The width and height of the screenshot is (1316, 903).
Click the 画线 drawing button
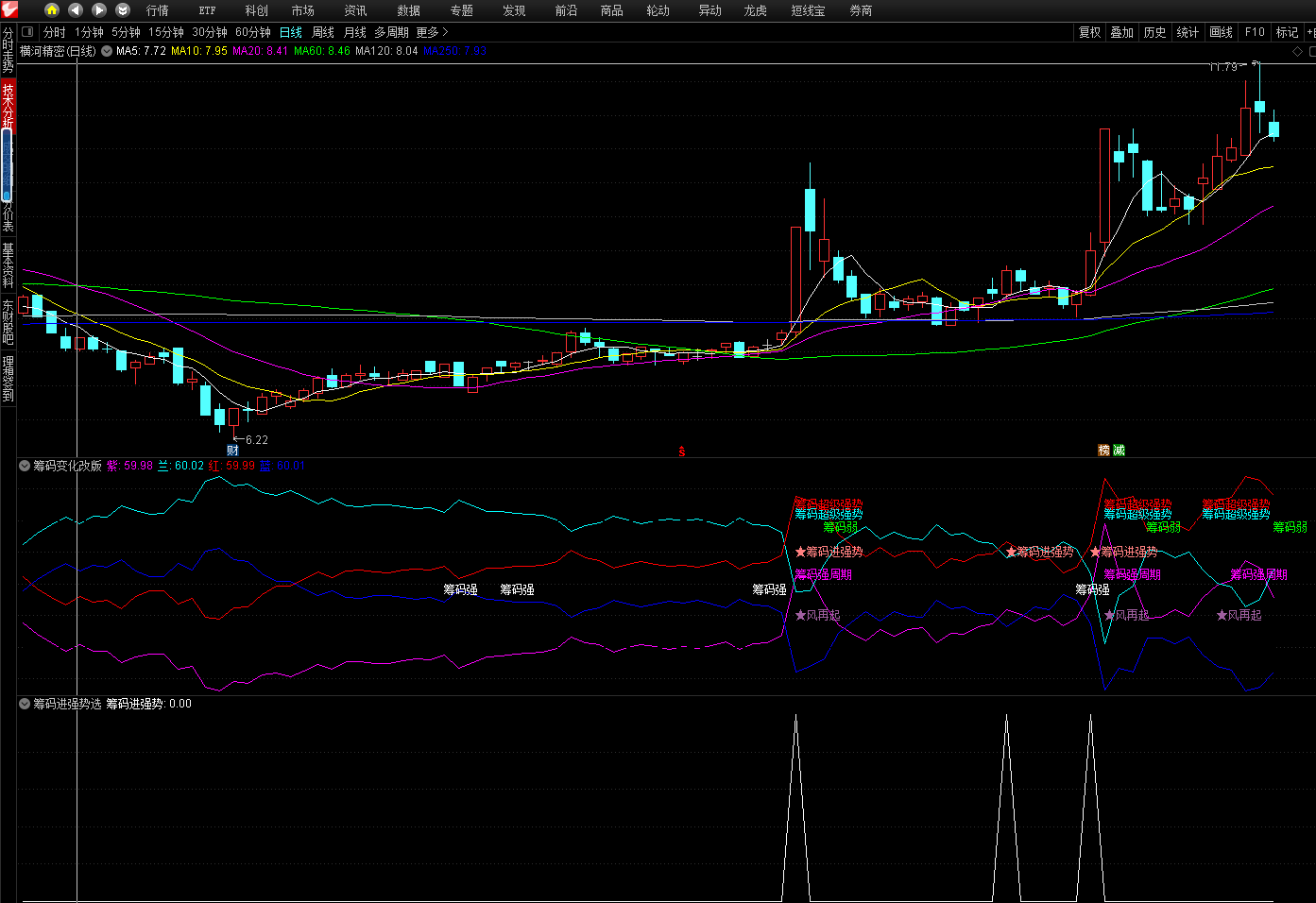point(1221,32)
